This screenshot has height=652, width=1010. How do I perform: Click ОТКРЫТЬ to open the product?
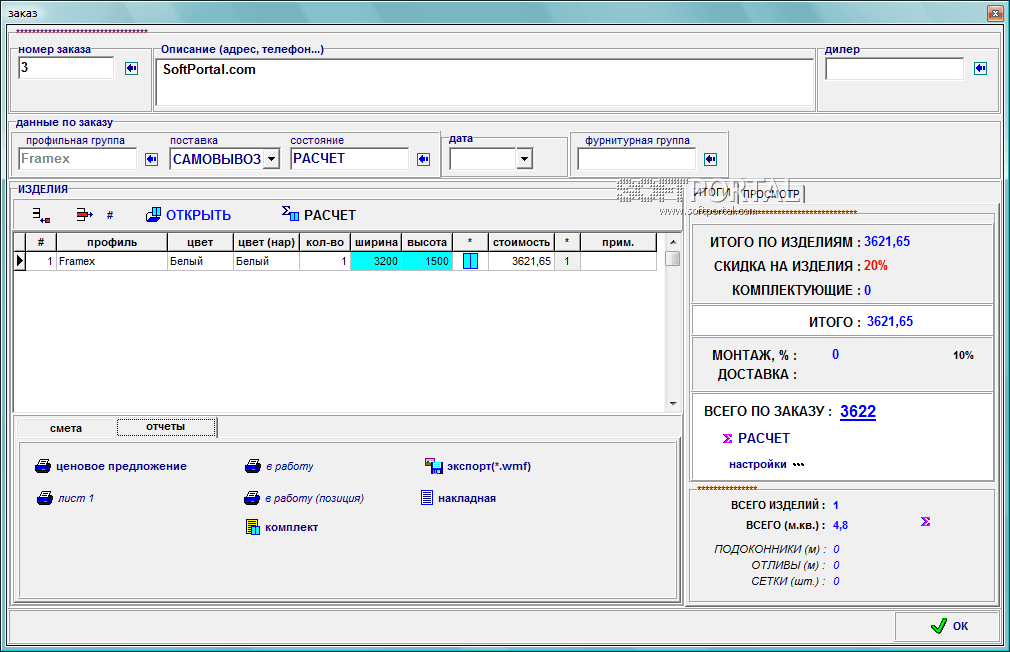pyautogui.click(x=188, y=215)
